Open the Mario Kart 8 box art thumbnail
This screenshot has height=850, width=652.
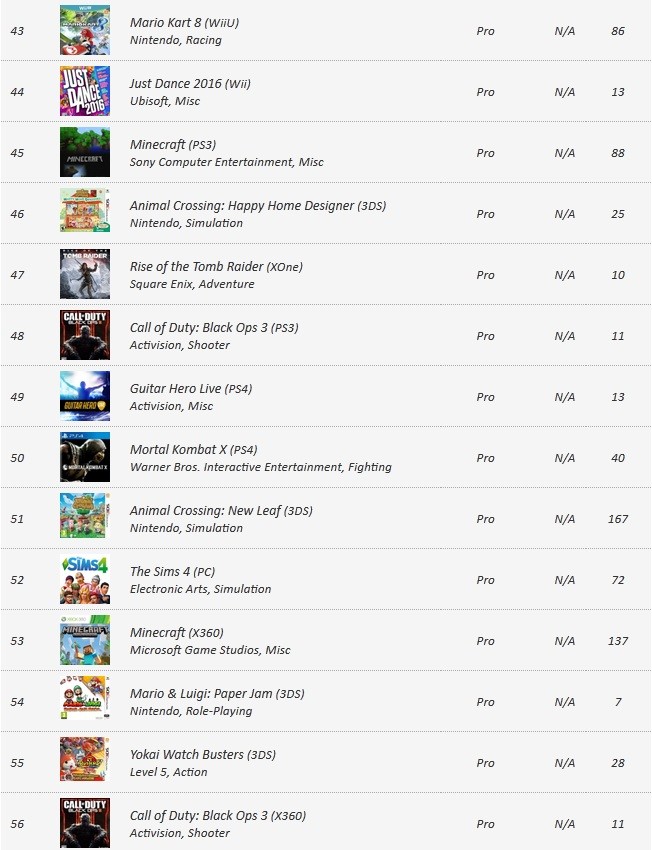85,30
